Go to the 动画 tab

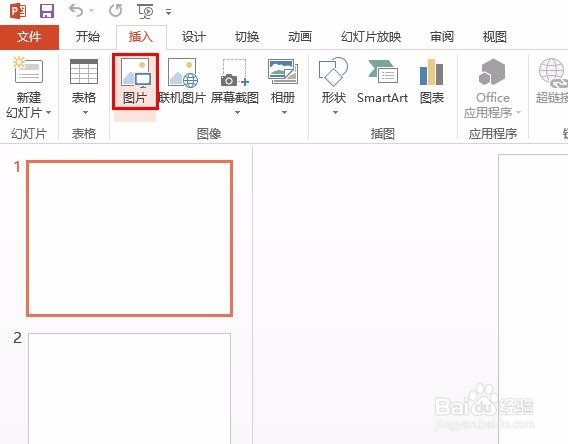[x=300, y=37]
